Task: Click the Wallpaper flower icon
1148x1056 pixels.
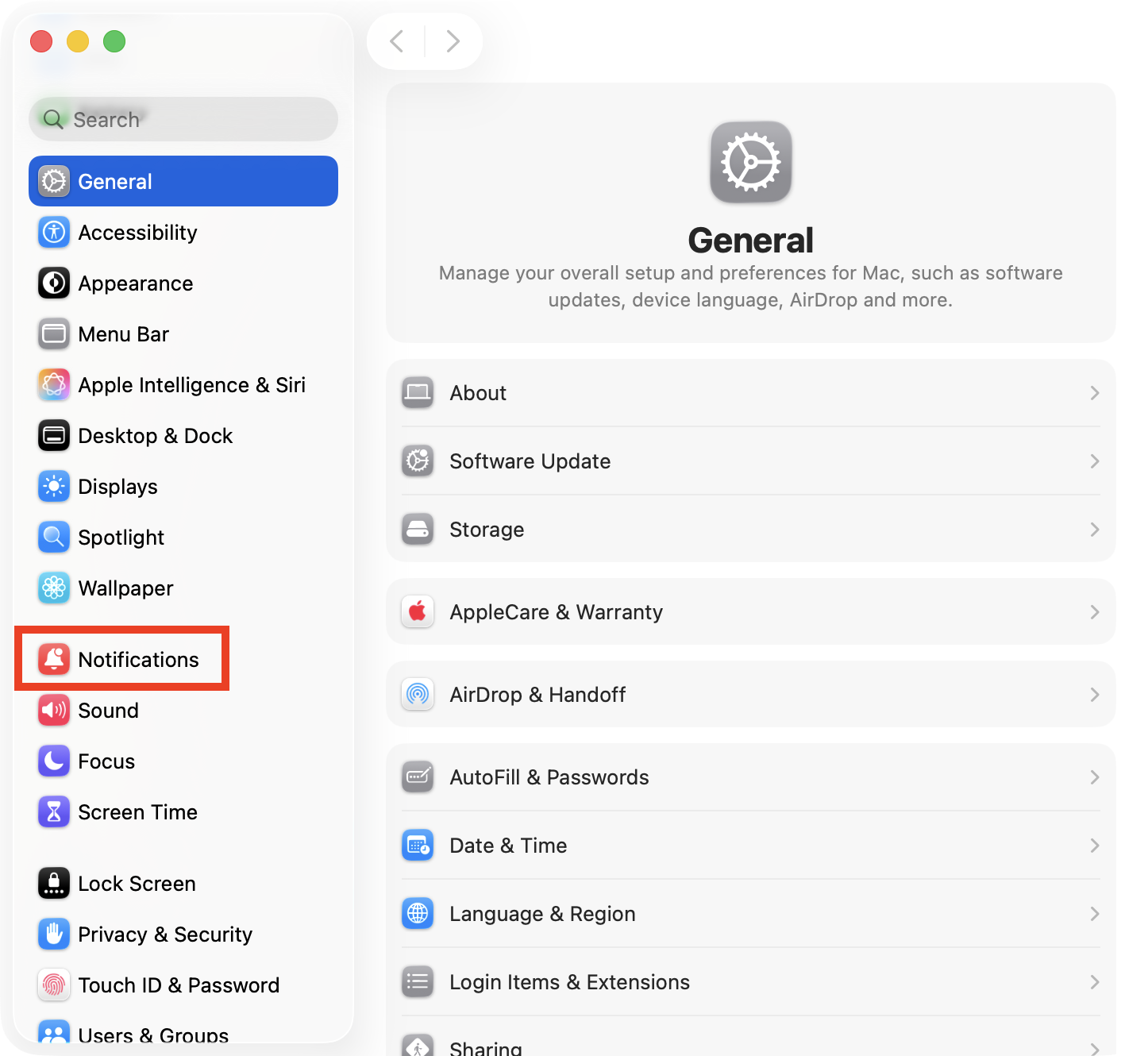Action: click(53, 588)
